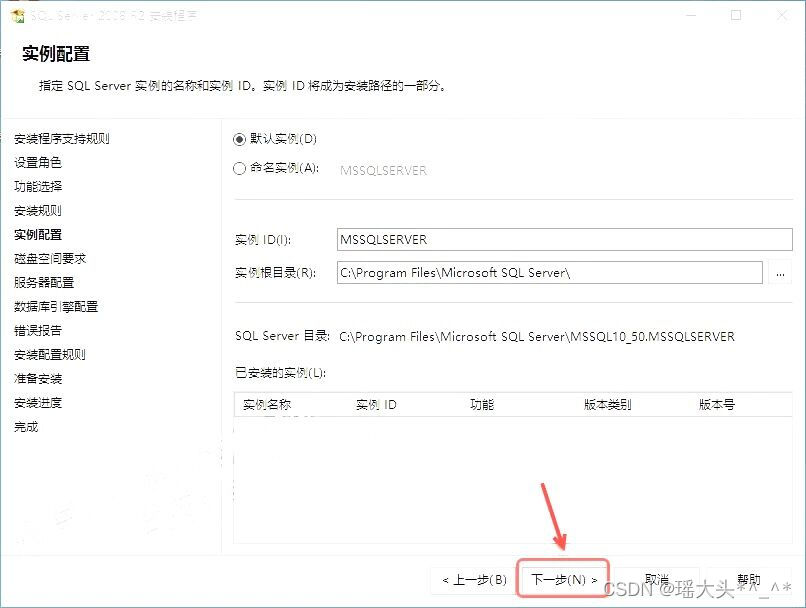Select the 功能选择 step in sidebar
The height and width of the screenshot is (608, 806).
38,187
